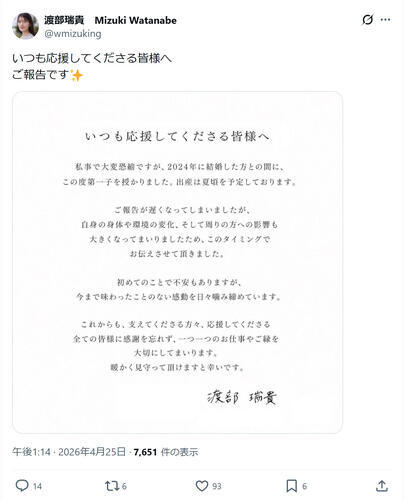Click the Grok icon beside the post
This screenshot has width=407, height=500.
(367, 20)
